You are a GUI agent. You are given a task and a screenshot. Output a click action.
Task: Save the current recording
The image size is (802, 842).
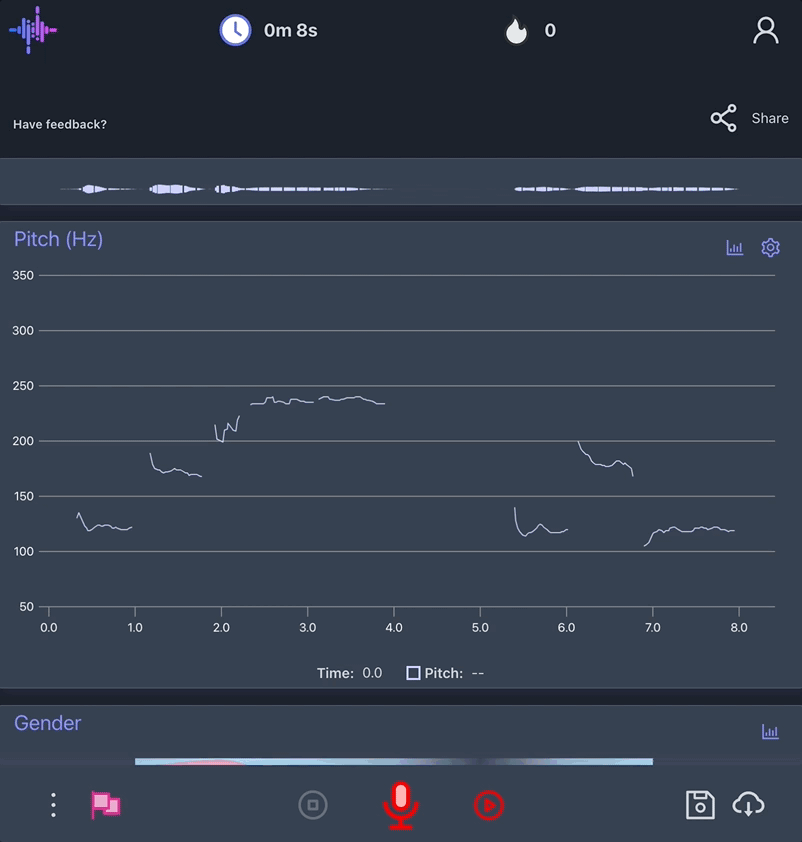pos(700,805)
